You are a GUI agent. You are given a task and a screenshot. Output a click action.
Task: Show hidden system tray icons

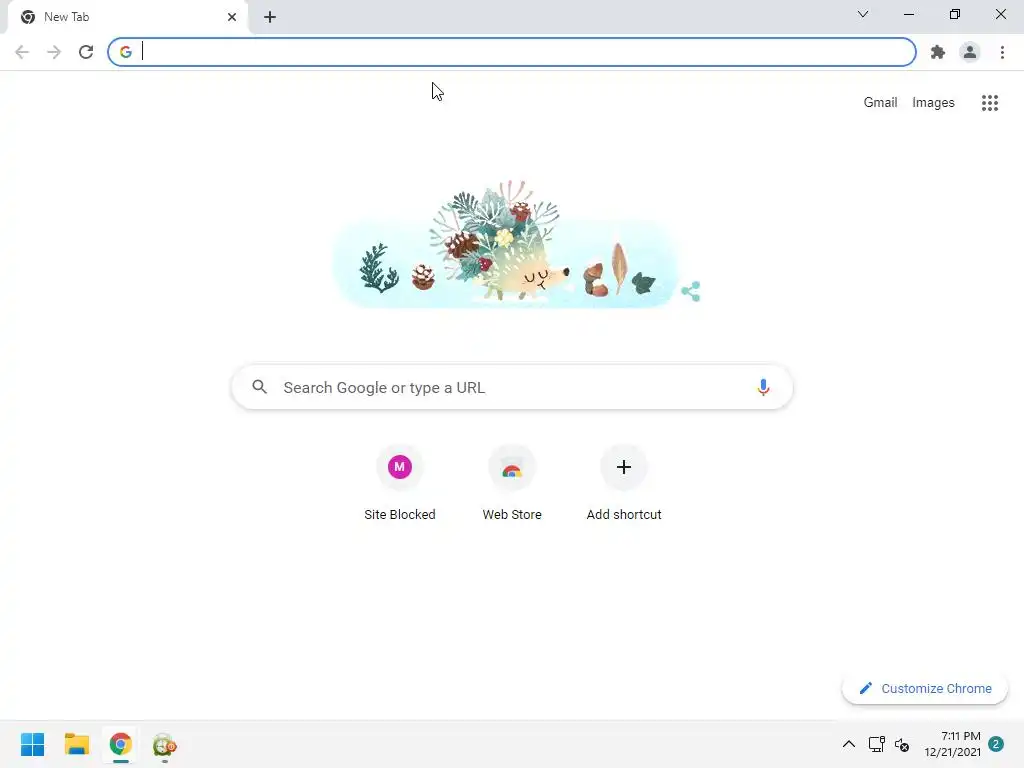[849, 744]
